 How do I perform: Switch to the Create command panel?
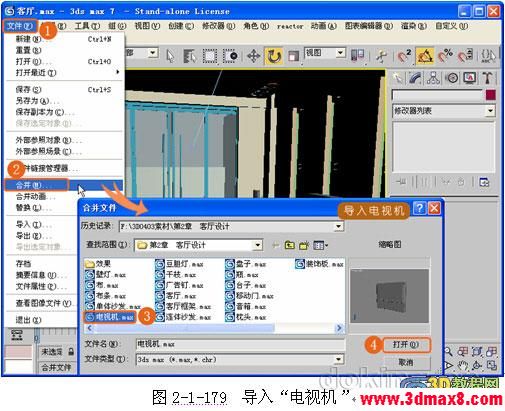pyautogui.click(x=397, y=78)
